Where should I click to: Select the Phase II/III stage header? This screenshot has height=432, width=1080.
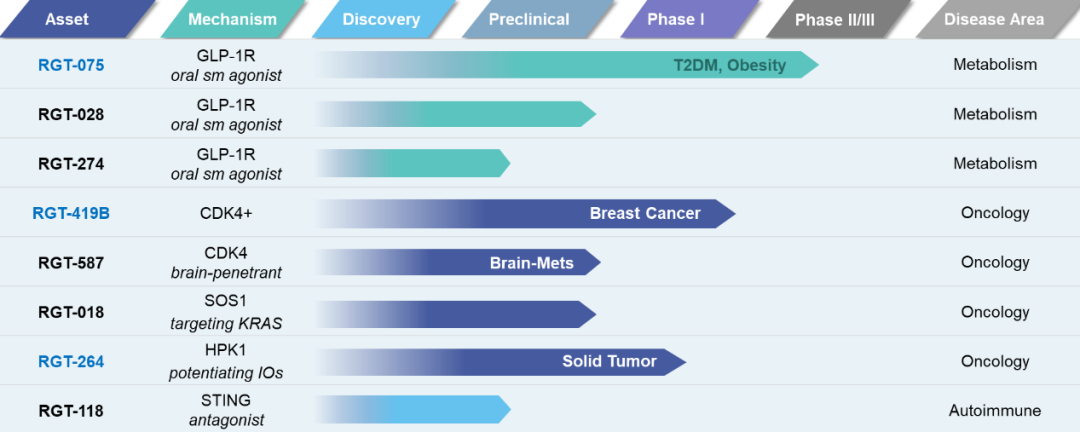click(835, 19)
